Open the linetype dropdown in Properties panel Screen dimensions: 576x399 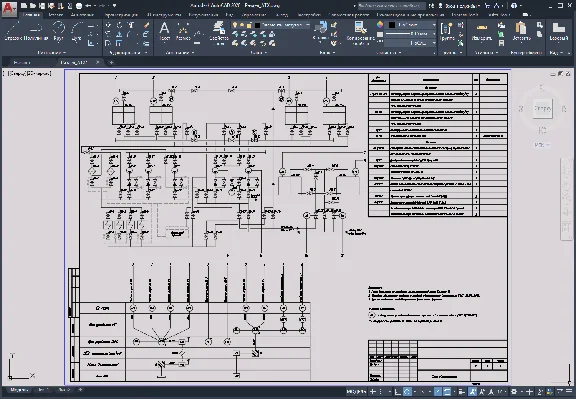click(433, 43)
